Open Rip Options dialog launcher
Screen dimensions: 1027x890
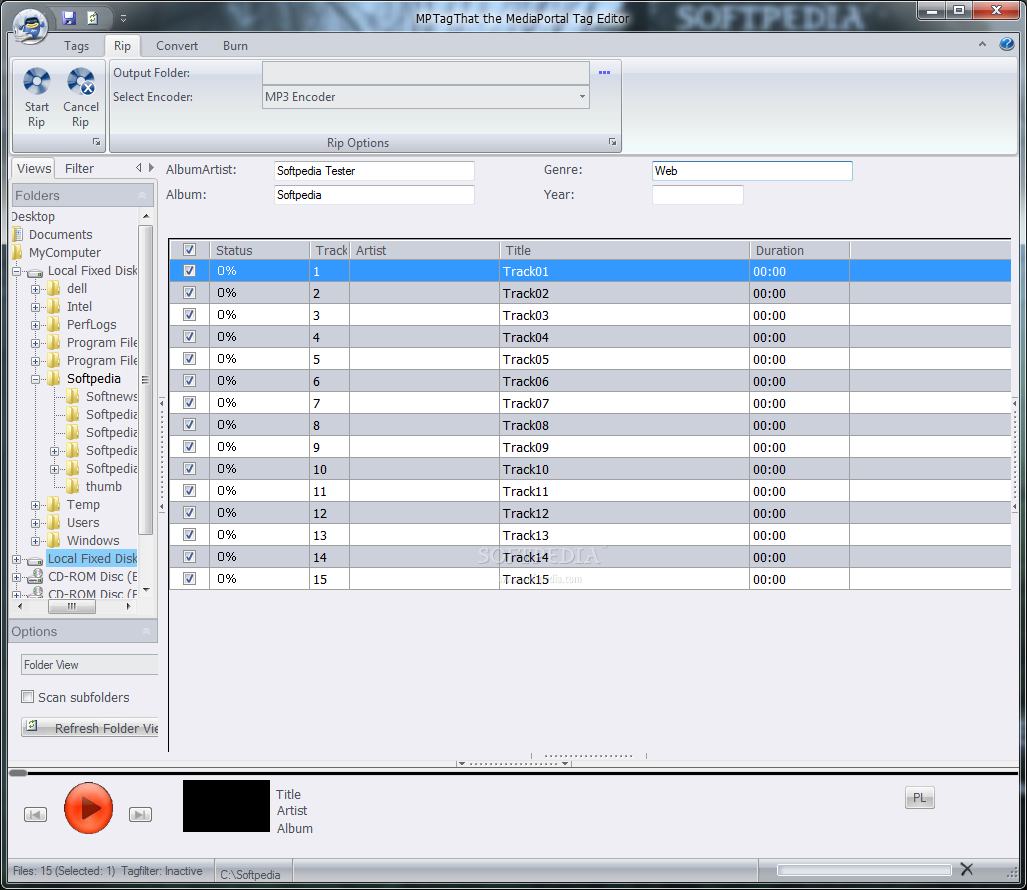click(x=612, y=142)
